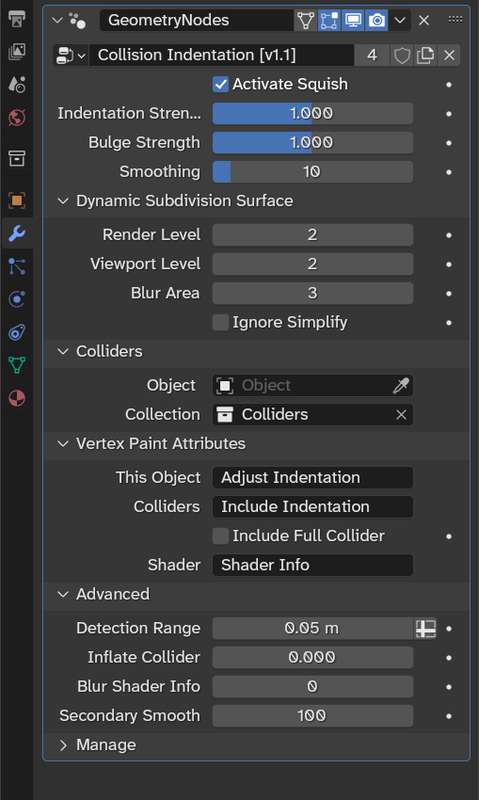The width and height of the screenshot is (479, 800).
Task: Open the Modifiers wrench properties tab
Action: click(17, 234)
